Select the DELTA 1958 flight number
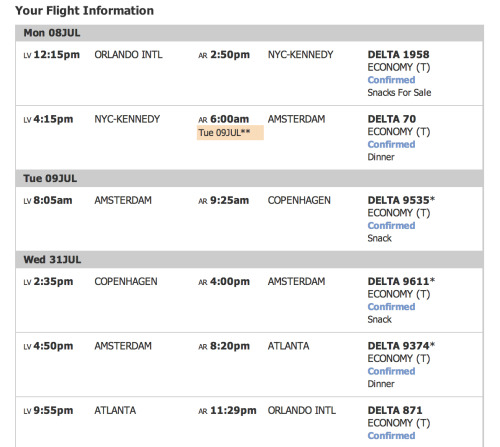500x447 pixels. (398, 54)
